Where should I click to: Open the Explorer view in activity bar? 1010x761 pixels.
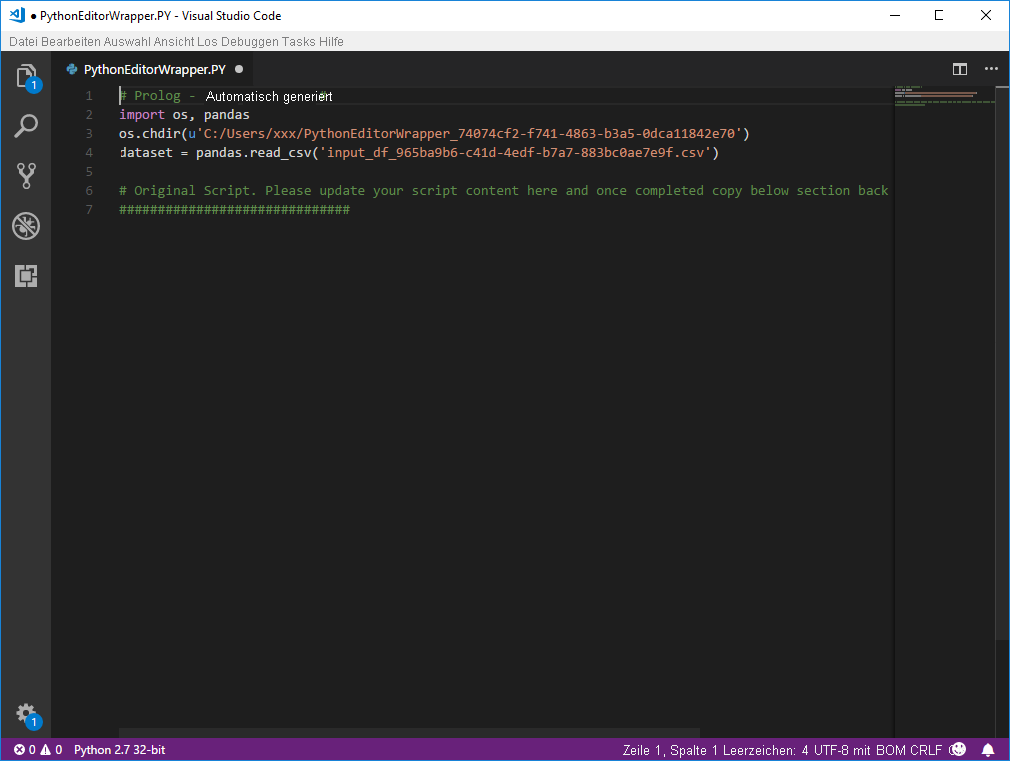pyautogui.click(x=26, y=76)
